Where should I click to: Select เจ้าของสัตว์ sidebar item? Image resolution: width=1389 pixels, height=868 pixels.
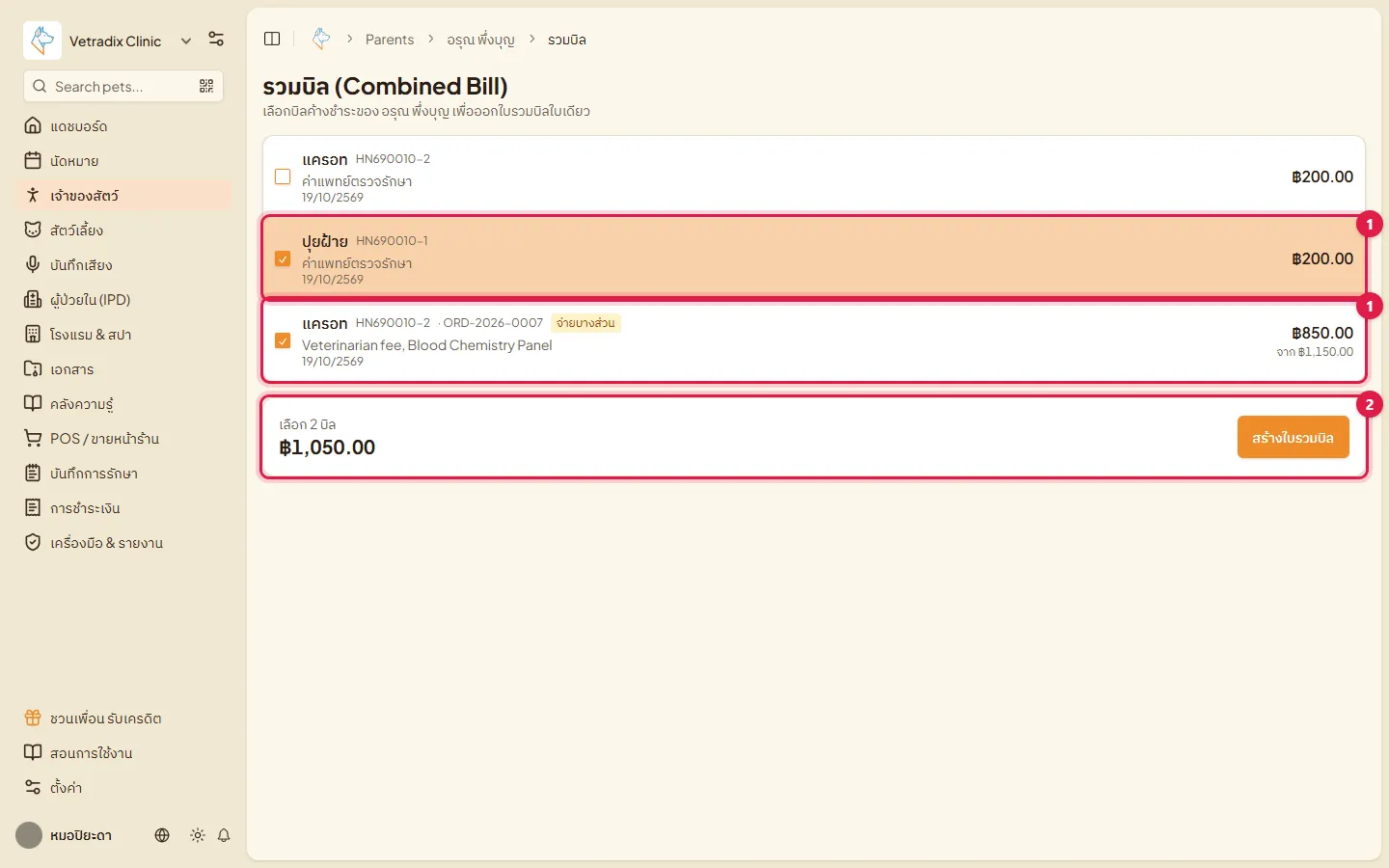coord(123,196)
